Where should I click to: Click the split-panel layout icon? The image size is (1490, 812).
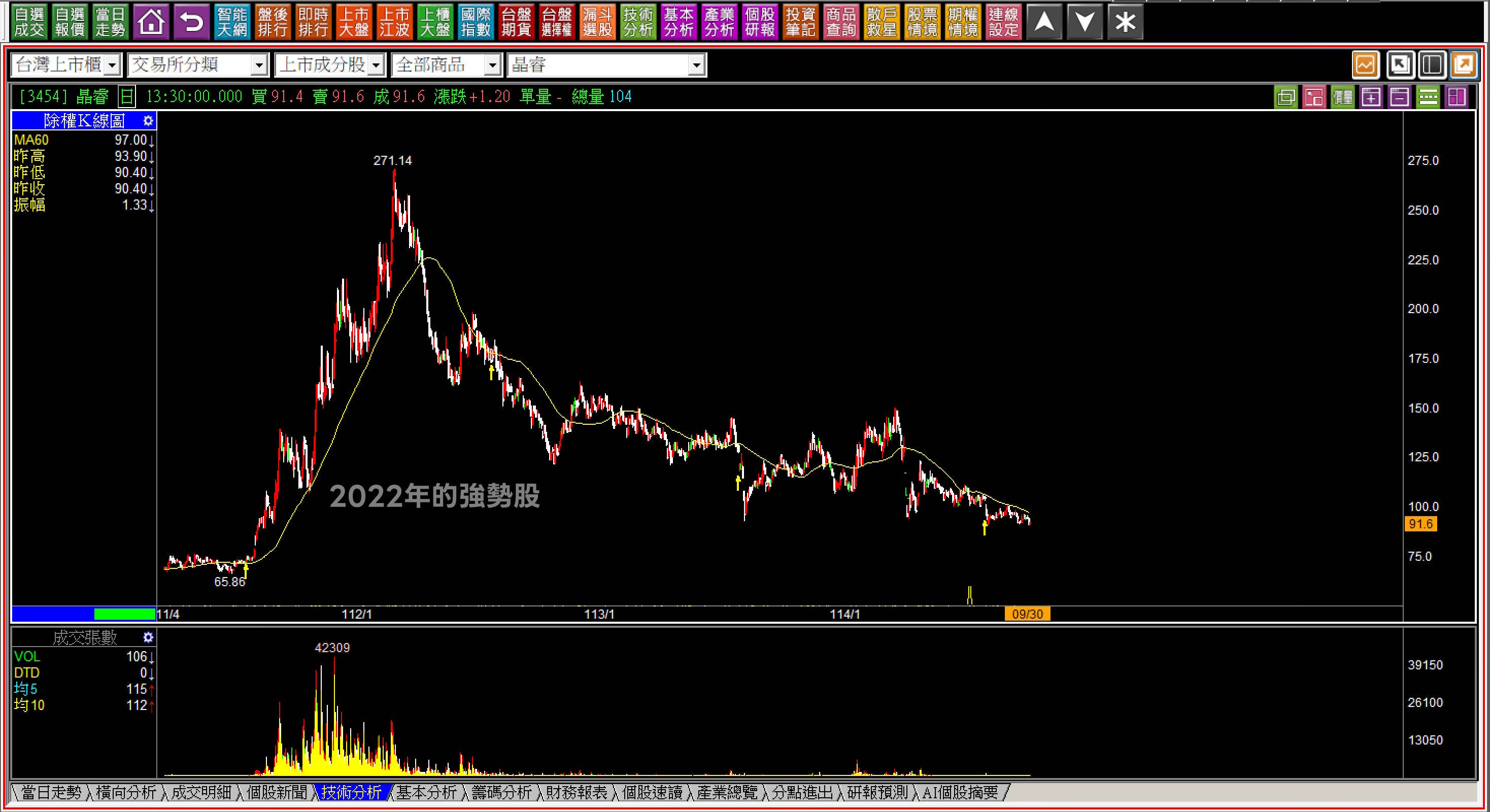[1432, 64]
